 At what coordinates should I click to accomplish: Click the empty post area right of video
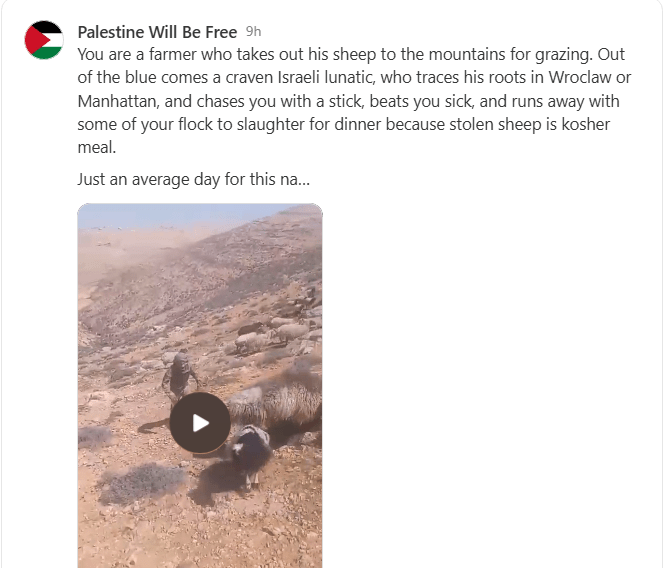(x=489, y=383)
